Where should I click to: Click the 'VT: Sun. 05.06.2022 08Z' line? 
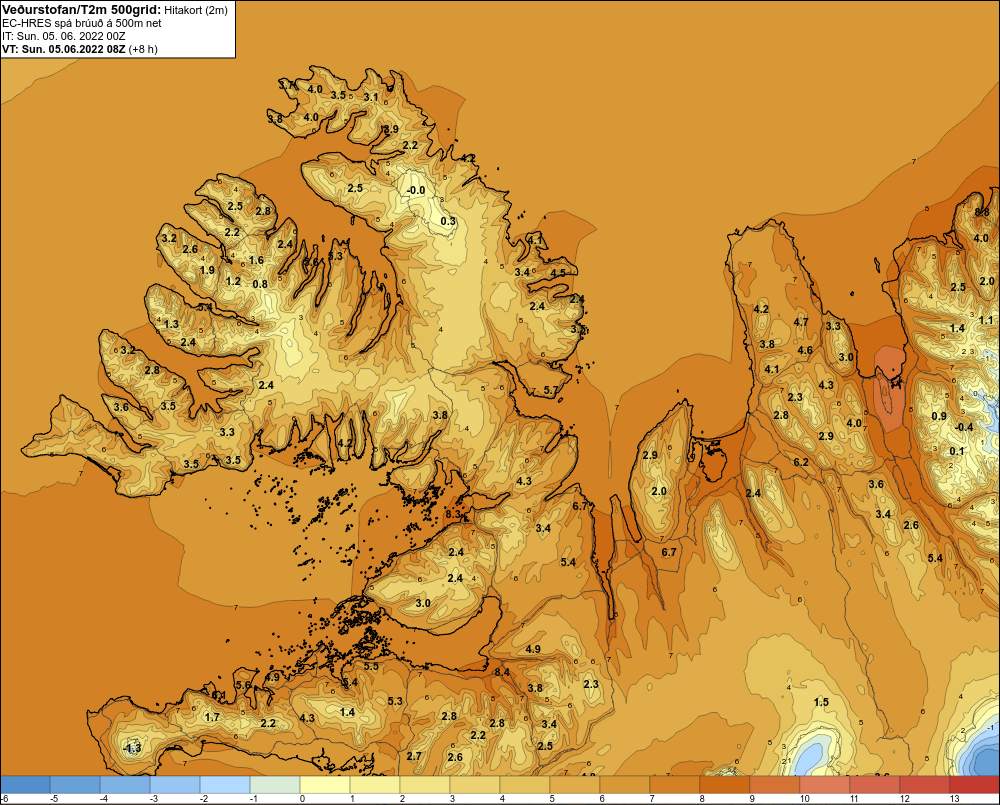click(x=64, y=49)
